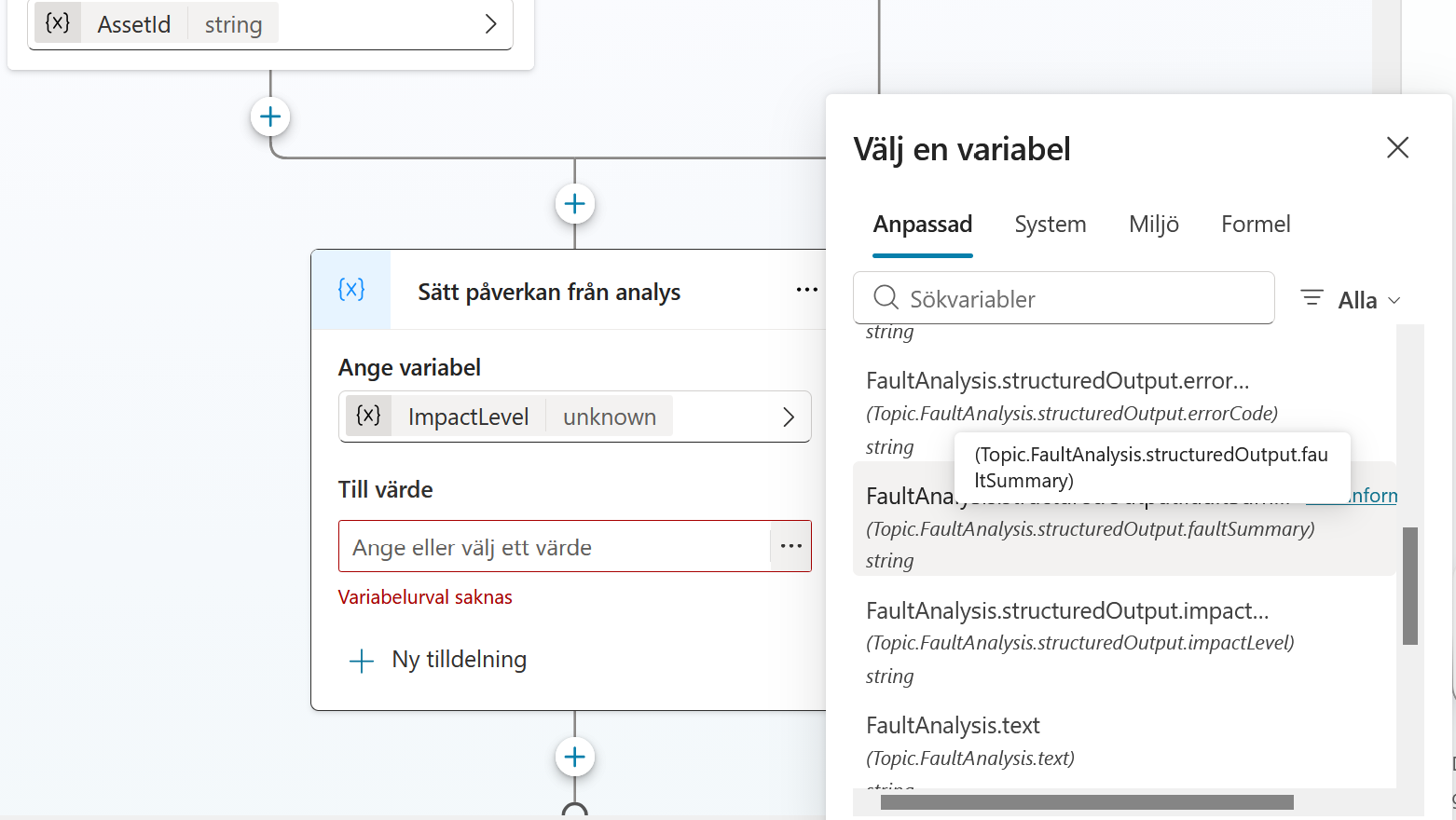Screen dimensions: 1456x820
Task: Click the AssetId variable chip
Action: (x=157, y=24)
